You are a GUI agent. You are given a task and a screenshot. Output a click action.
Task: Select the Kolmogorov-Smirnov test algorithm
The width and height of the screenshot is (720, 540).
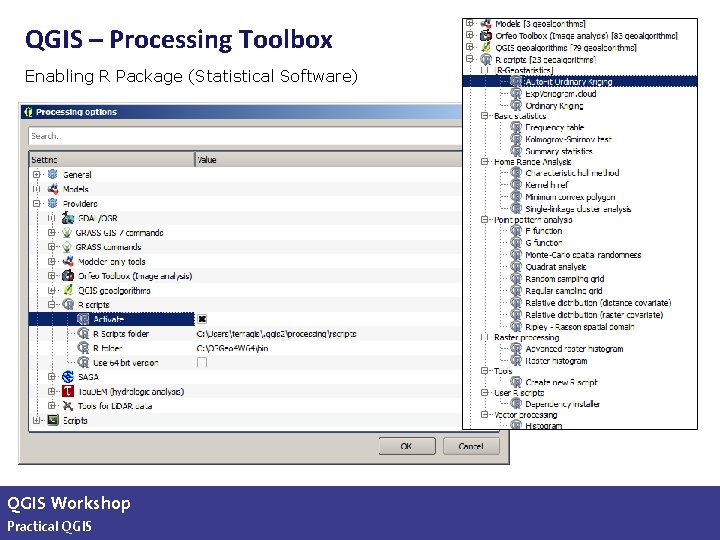568,139
